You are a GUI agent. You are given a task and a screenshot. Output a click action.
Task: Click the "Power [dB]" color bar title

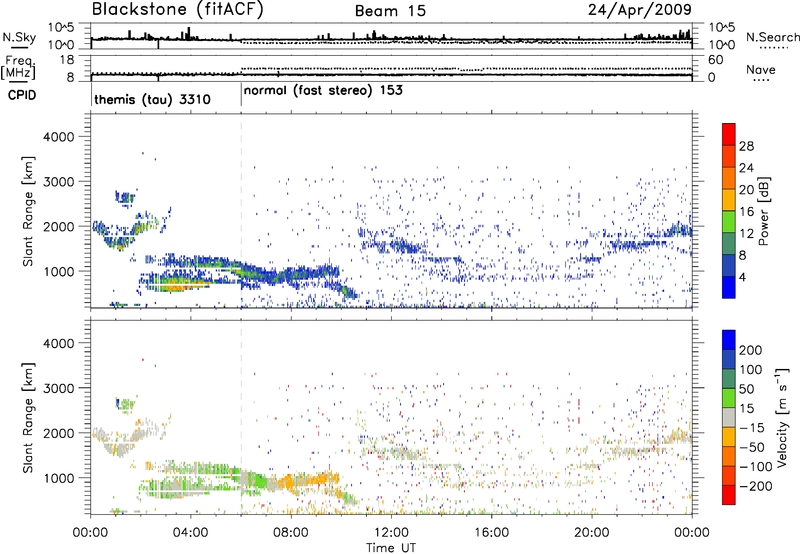point(764,211)
